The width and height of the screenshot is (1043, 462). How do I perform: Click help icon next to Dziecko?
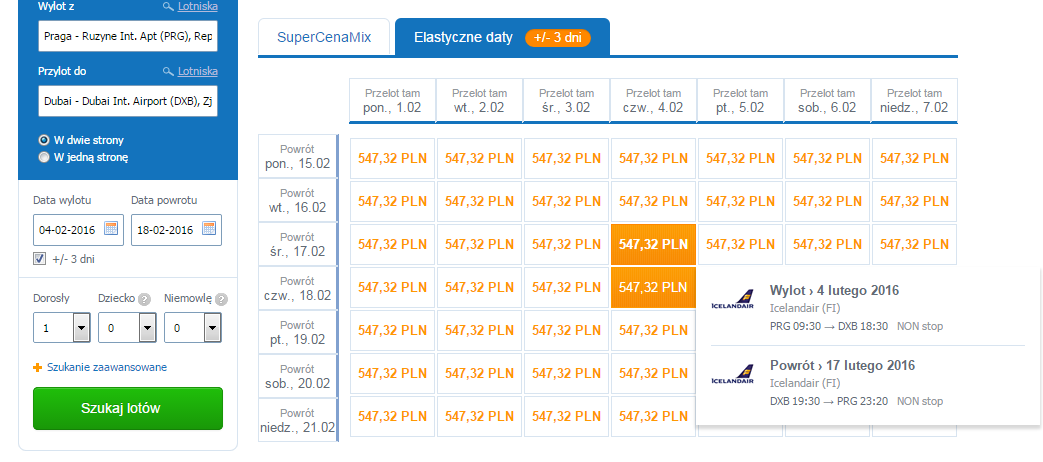tap(144, 300)
